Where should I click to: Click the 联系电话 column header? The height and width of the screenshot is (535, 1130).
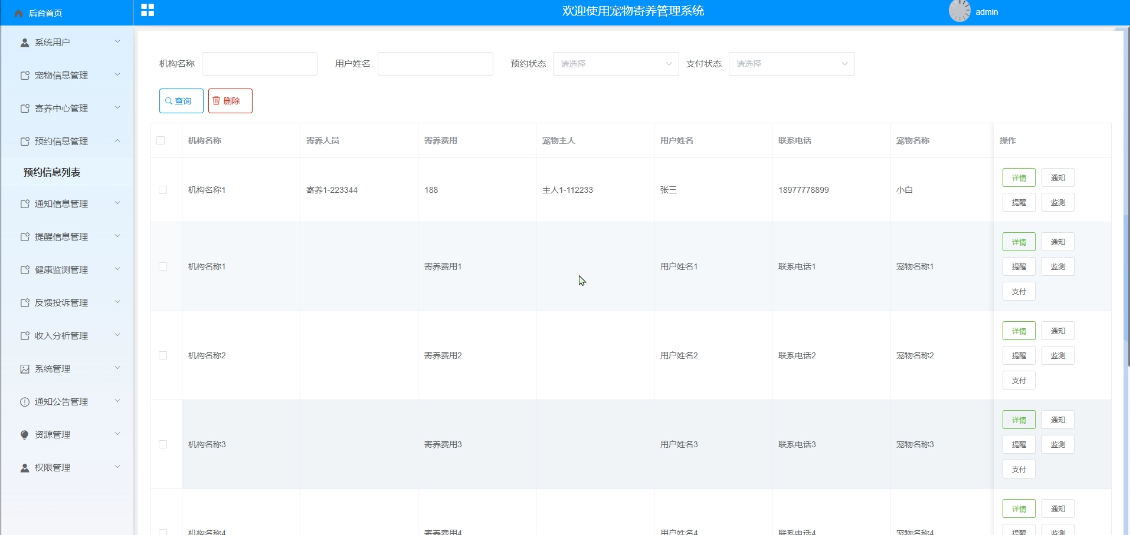tap(794, 141)
